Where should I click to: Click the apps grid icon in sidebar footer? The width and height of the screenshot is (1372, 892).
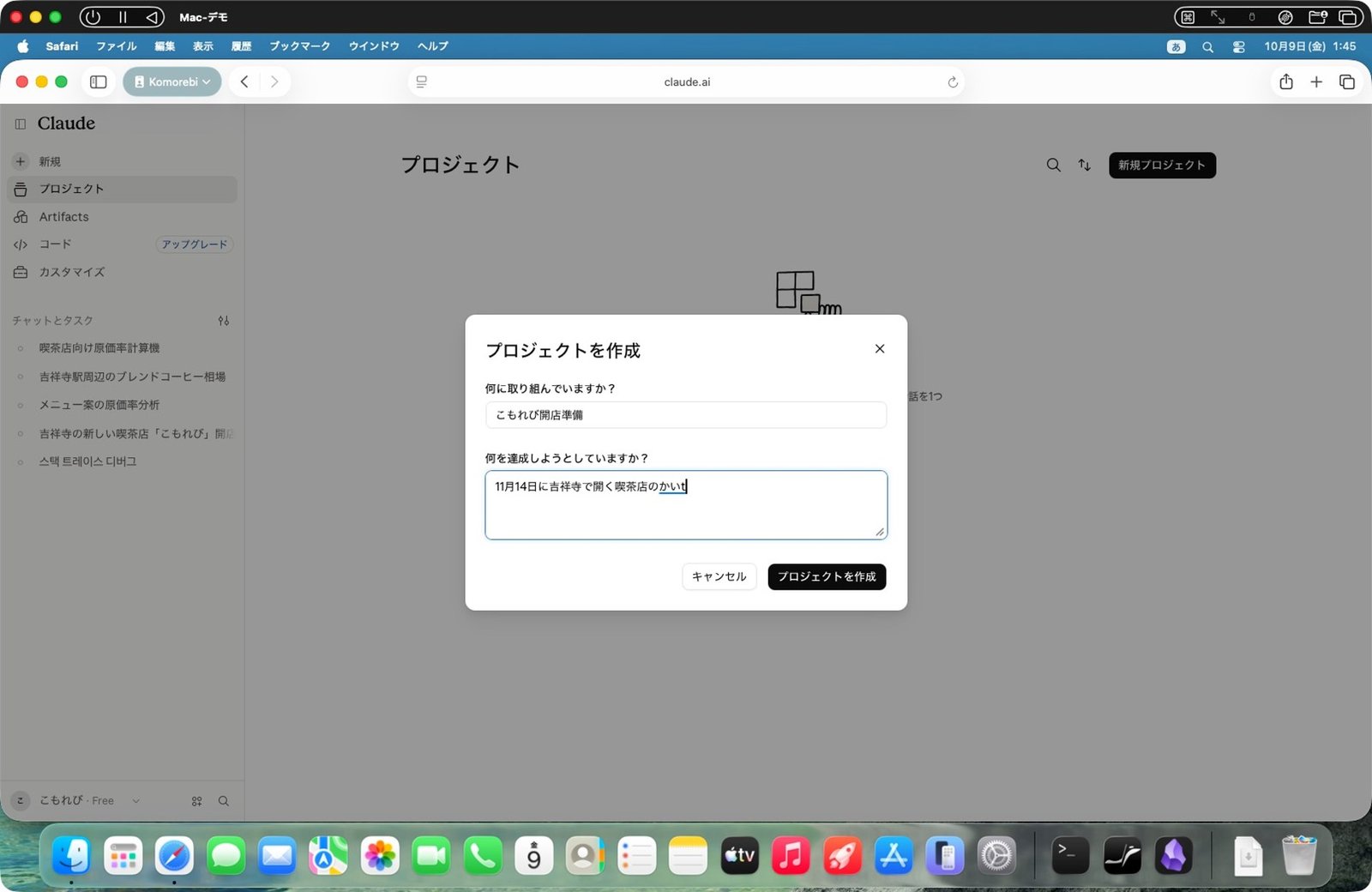tap(197, 801)
